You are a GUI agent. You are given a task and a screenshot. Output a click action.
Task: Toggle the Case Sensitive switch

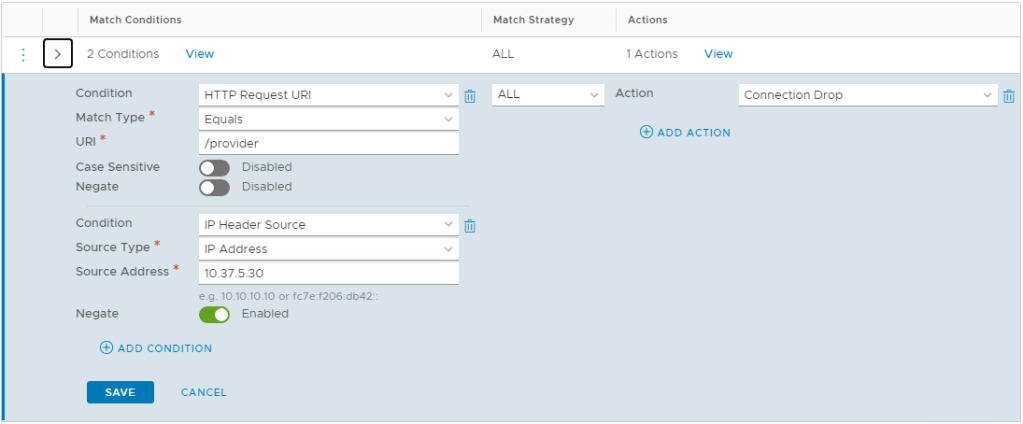point(214,168)
